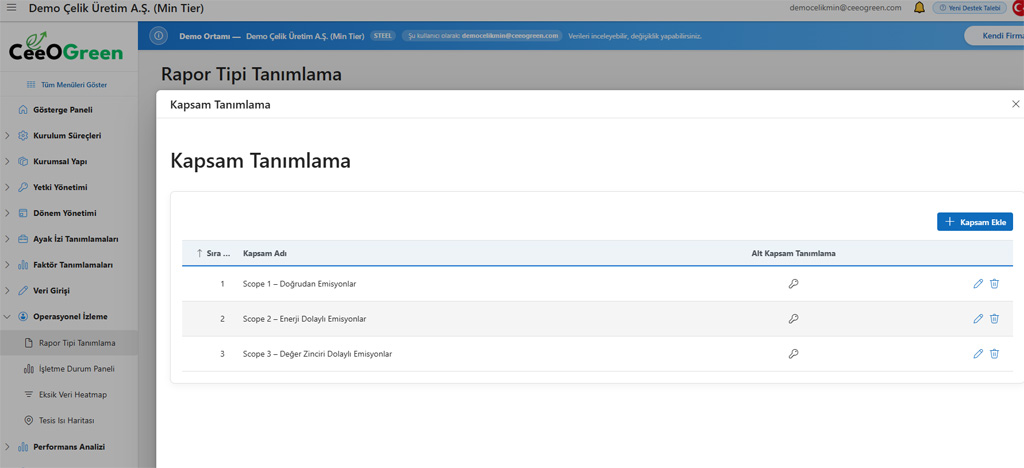Select text Scope 2 – Enerji Dolaylı Emisyonlar
This screenshot has height=468, width=1024.
[304, 319]
